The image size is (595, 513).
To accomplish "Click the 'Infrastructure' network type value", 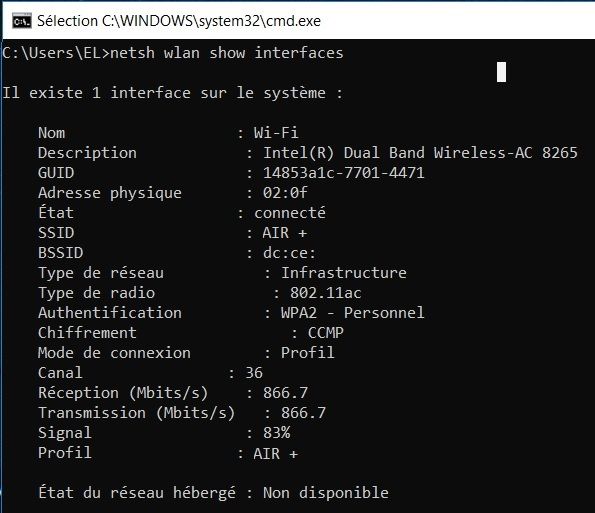I will [x=343, y=273].
